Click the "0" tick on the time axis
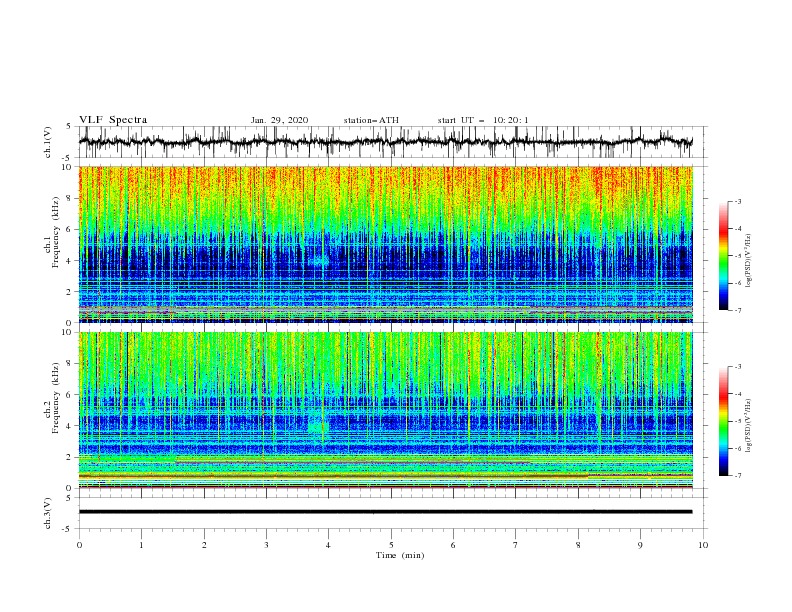This screenshot has height=612, width=792. click(79, 545)
